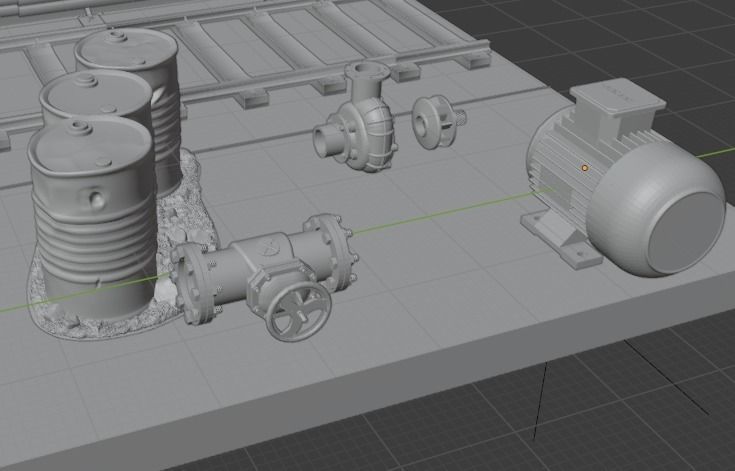Click the motor terminal box lid

tap(618, 97)
